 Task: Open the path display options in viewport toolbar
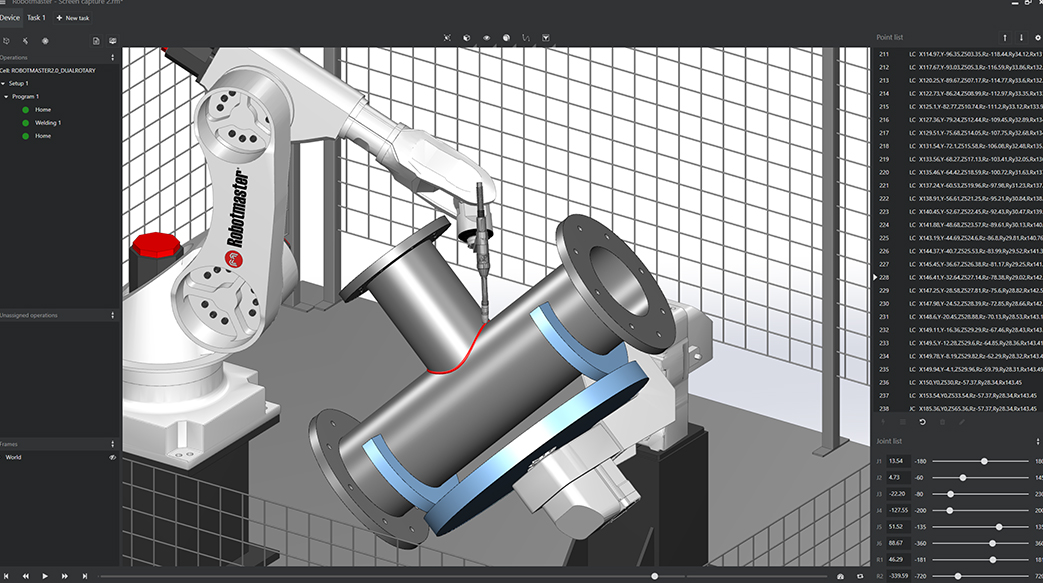pos(526,38)
